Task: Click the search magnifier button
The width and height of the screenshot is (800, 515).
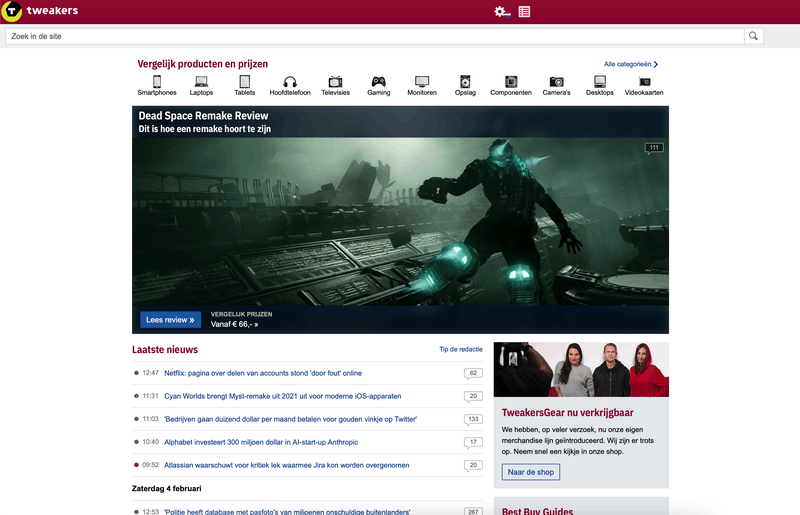Action: (x=753, y=36)
